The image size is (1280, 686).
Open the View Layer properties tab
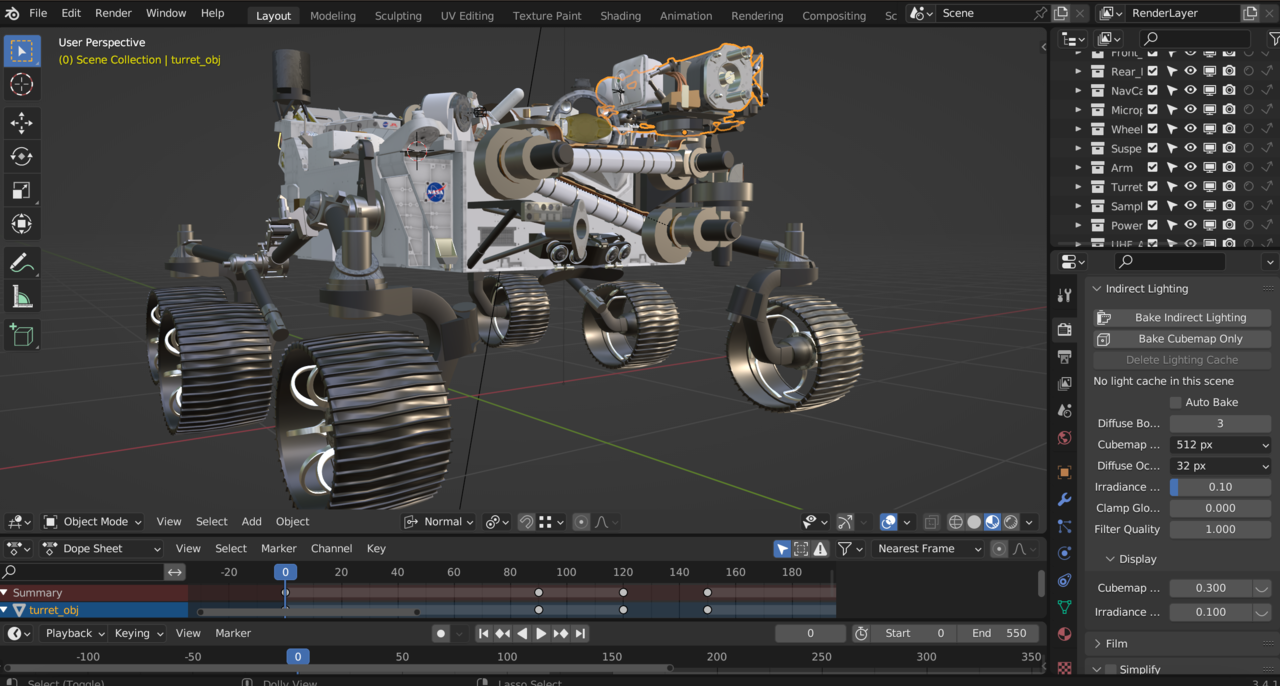pos(1064,384)
